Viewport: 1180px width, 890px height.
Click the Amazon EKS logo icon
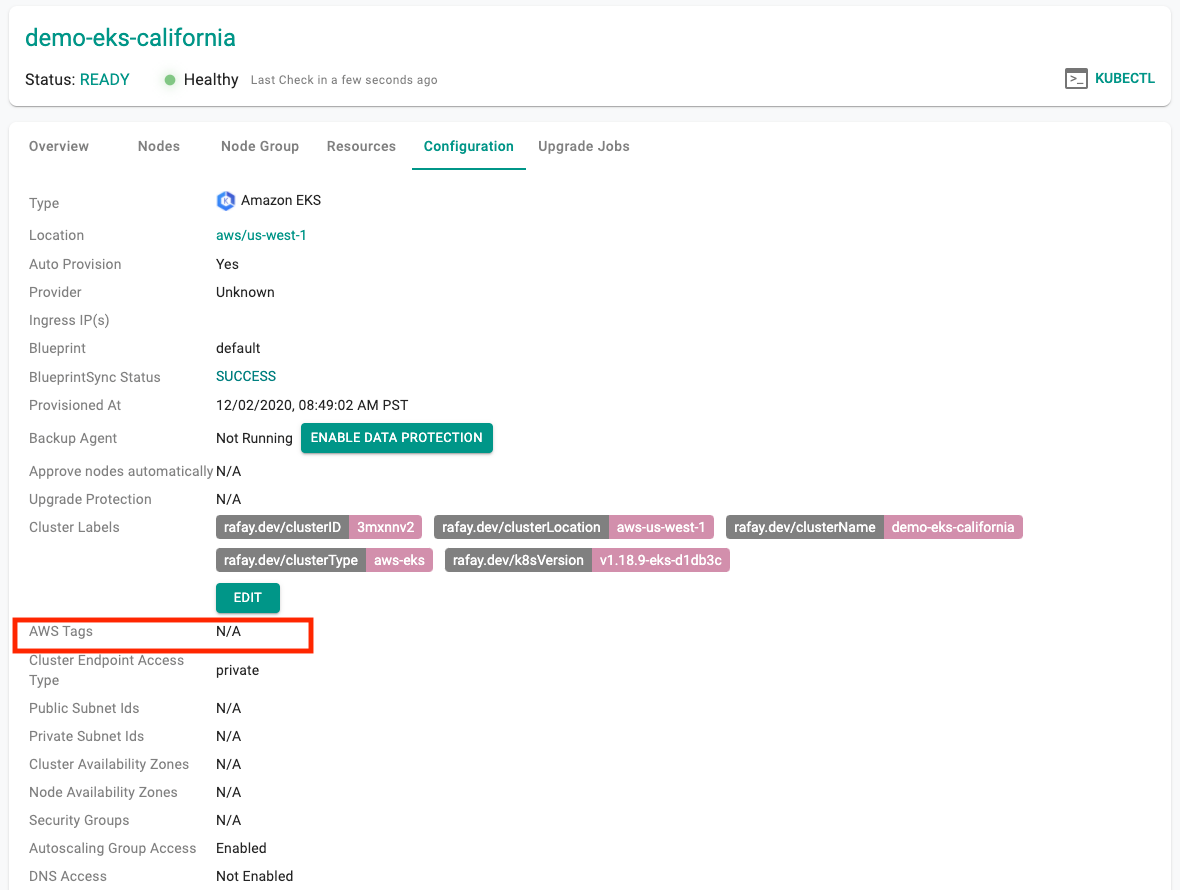(x=226, y=201)
